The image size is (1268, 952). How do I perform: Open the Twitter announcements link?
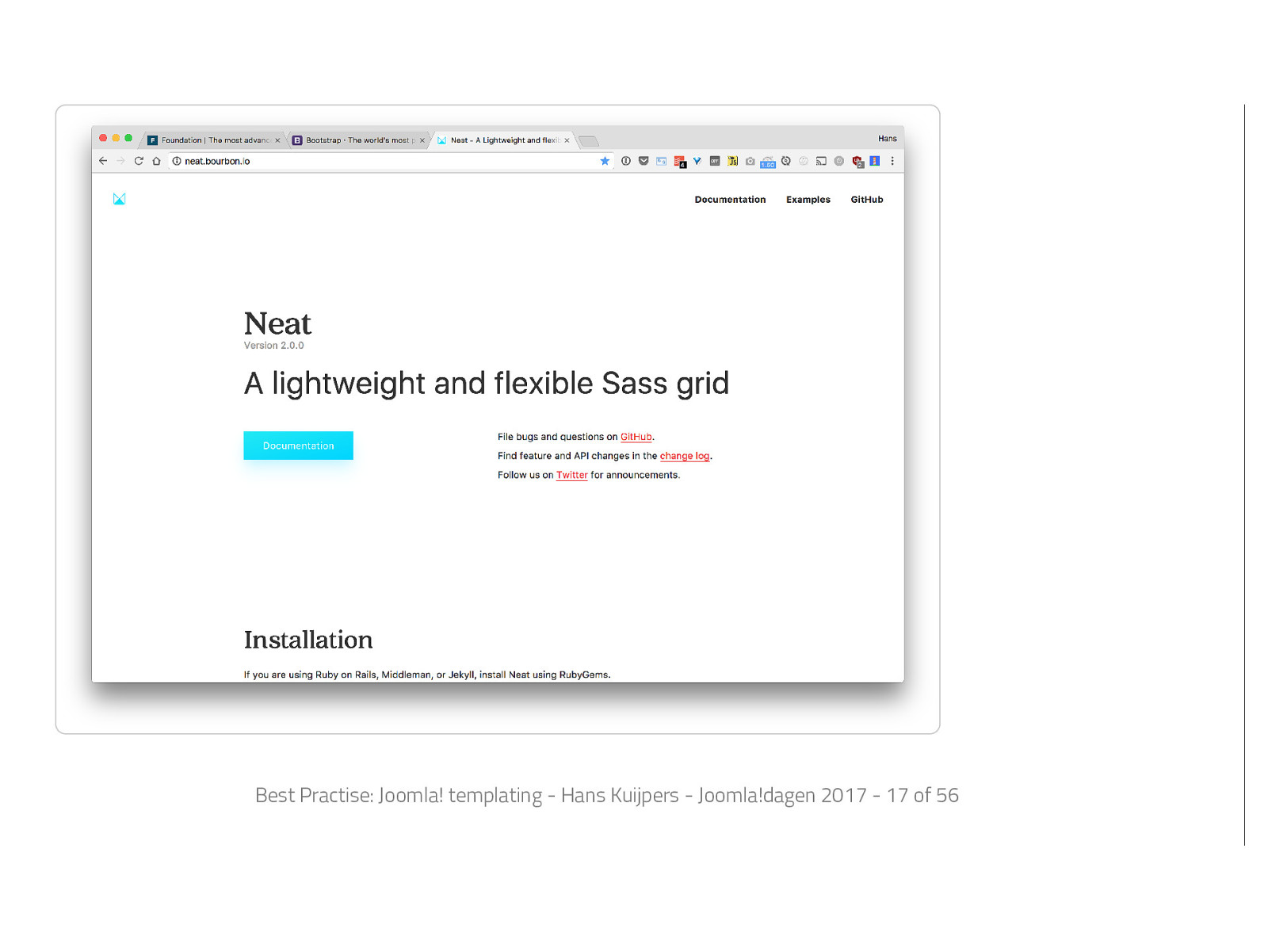pos(572,475)
